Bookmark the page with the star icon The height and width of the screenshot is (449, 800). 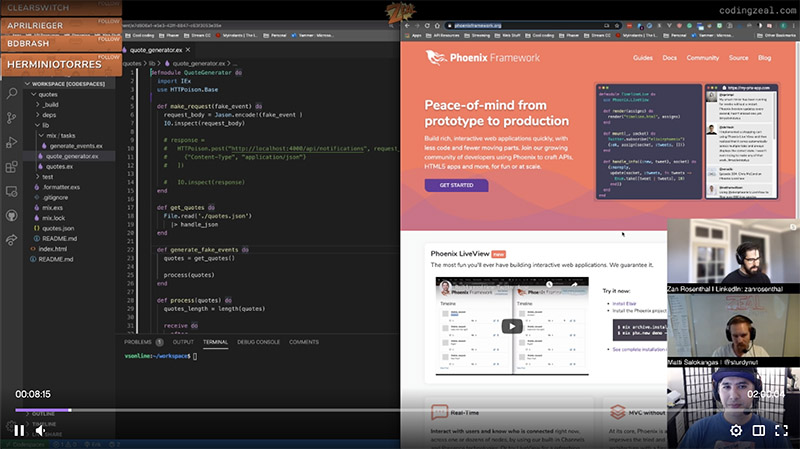(617, 25)
